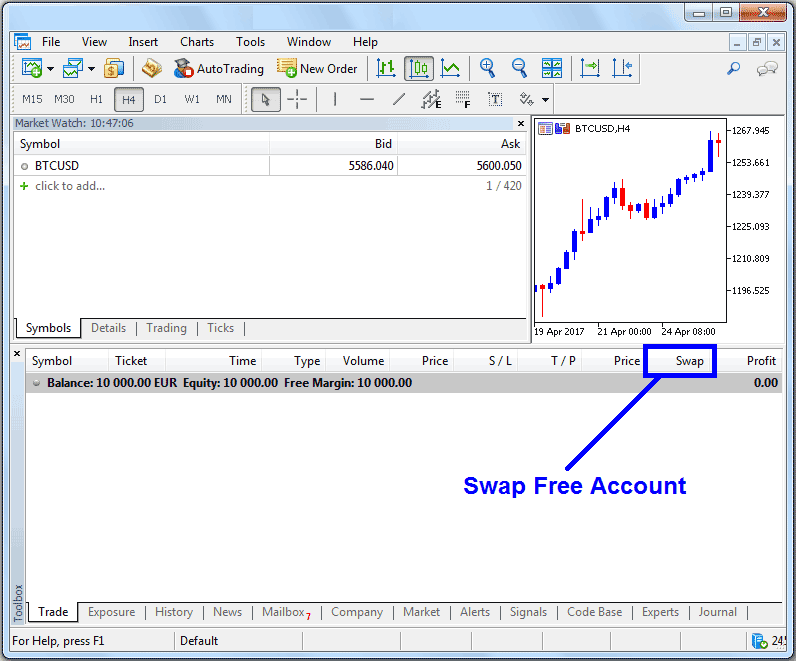The image size is (796, 661).
Task: Select the vertical line tool
Action: click(335, 100)
